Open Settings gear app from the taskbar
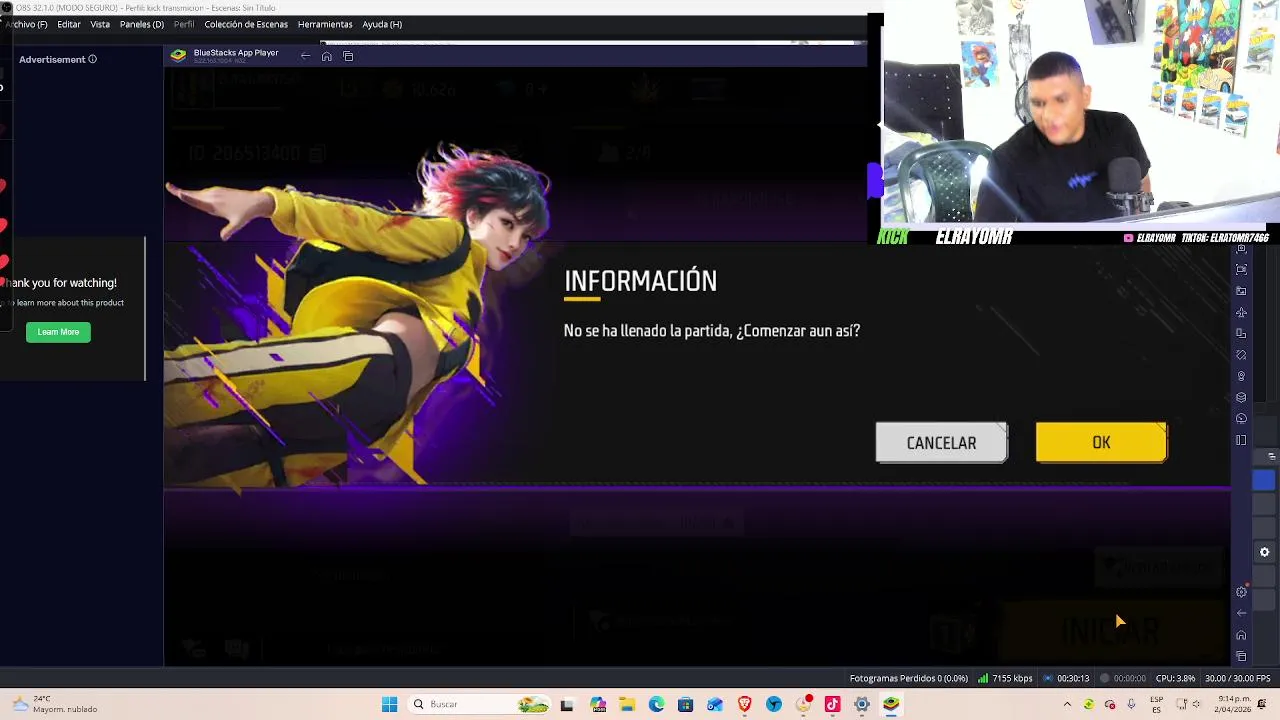The image size is (1280, 720). [x=861, y=704]
